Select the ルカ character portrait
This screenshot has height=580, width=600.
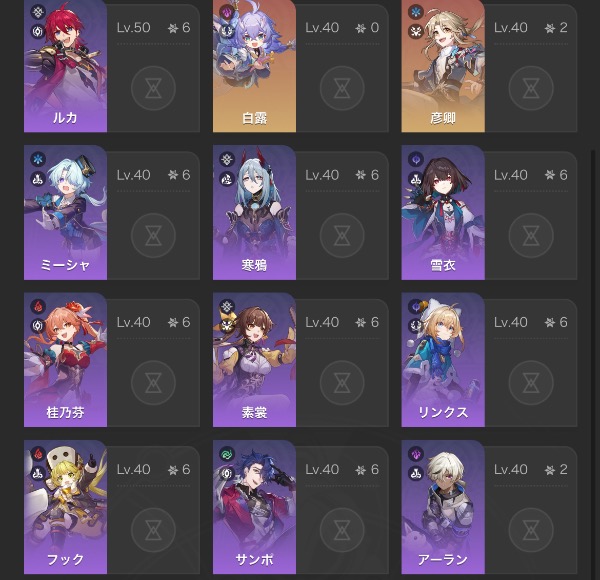tap(65, 66)
